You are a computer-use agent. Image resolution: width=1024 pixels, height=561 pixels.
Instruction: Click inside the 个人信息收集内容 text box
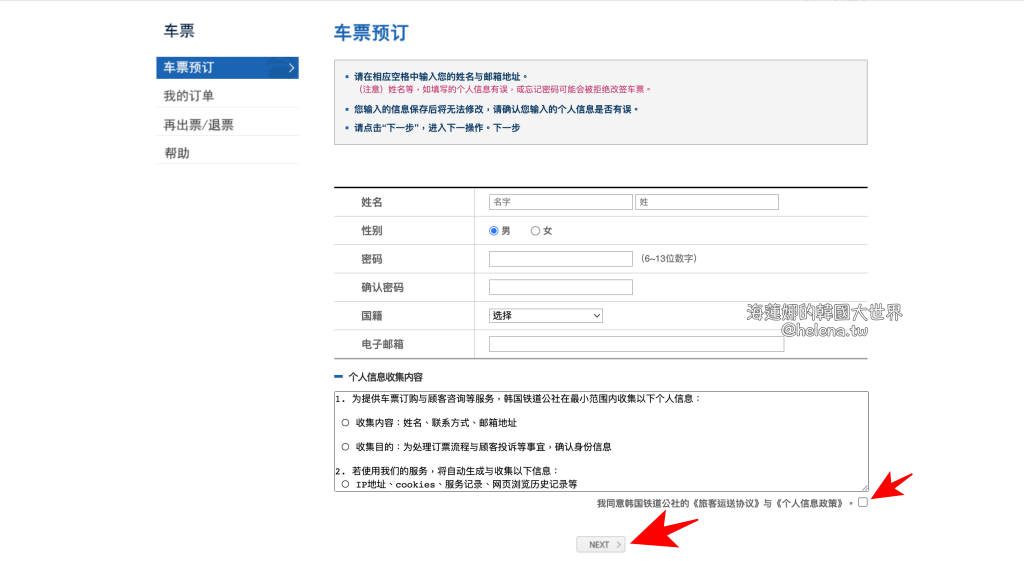point(600,440)
